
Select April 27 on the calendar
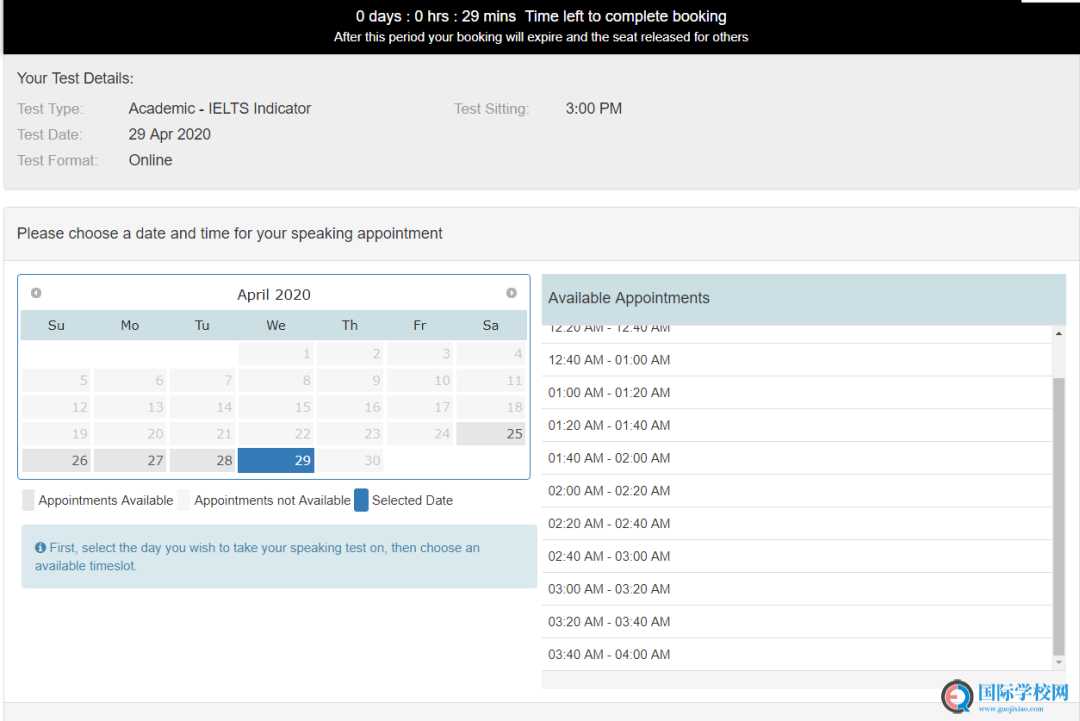pyautogui.click(x=129, y=460)
